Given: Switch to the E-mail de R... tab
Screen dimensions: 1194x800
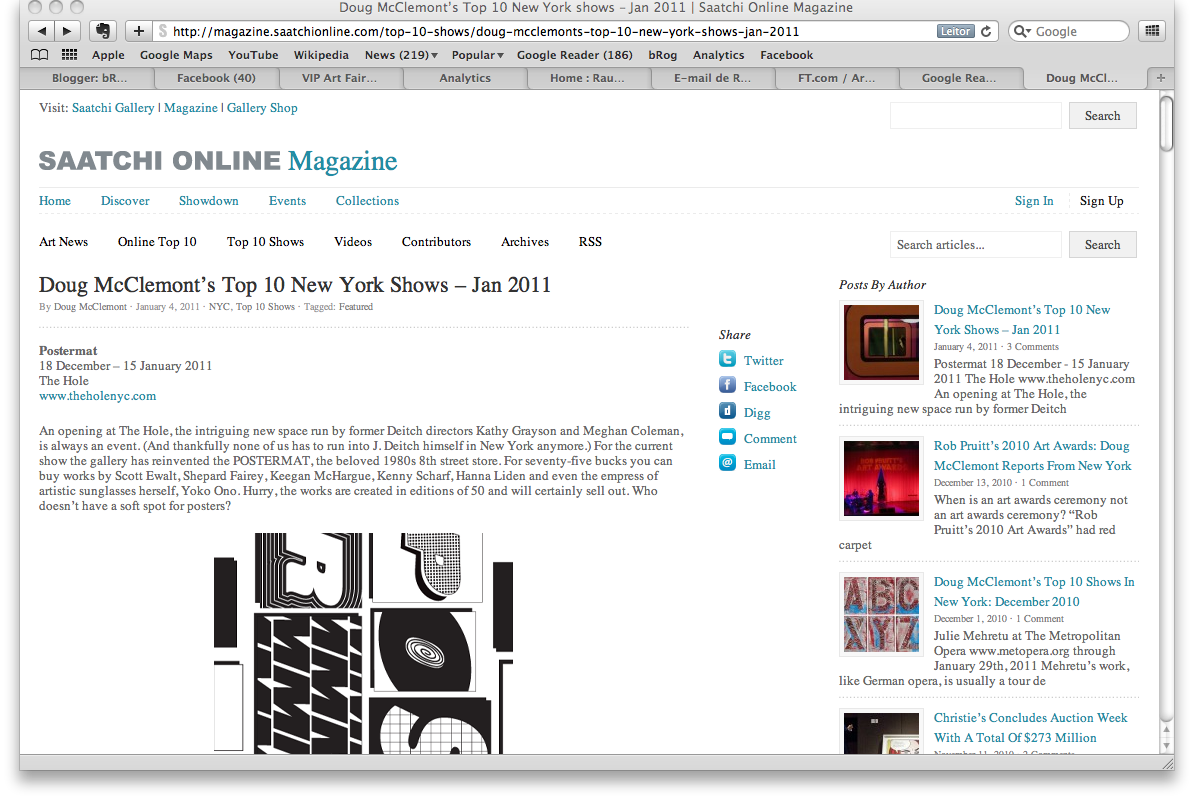Looking at the screenshot, I should (712, 78).
